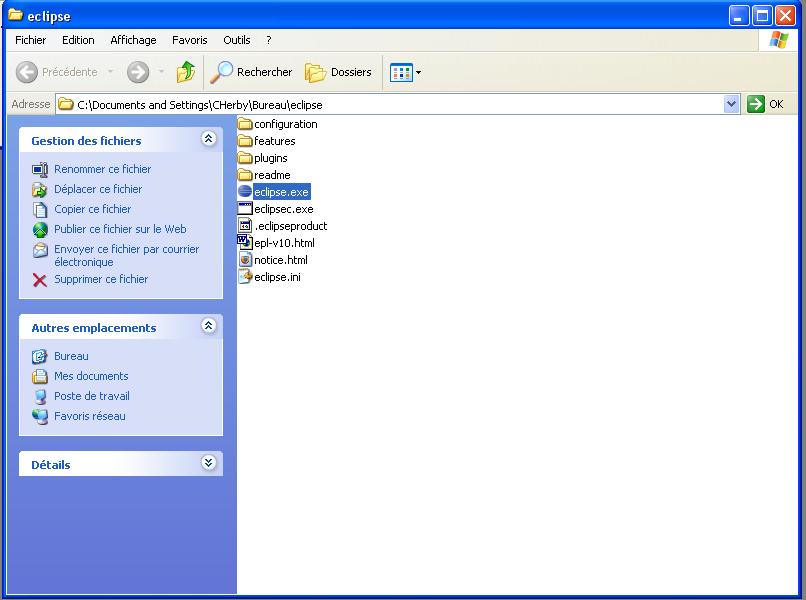The height and width of the screenshot is (600, 806).
Task: Click the eclipse title bar folder icon
Action: 15,15
